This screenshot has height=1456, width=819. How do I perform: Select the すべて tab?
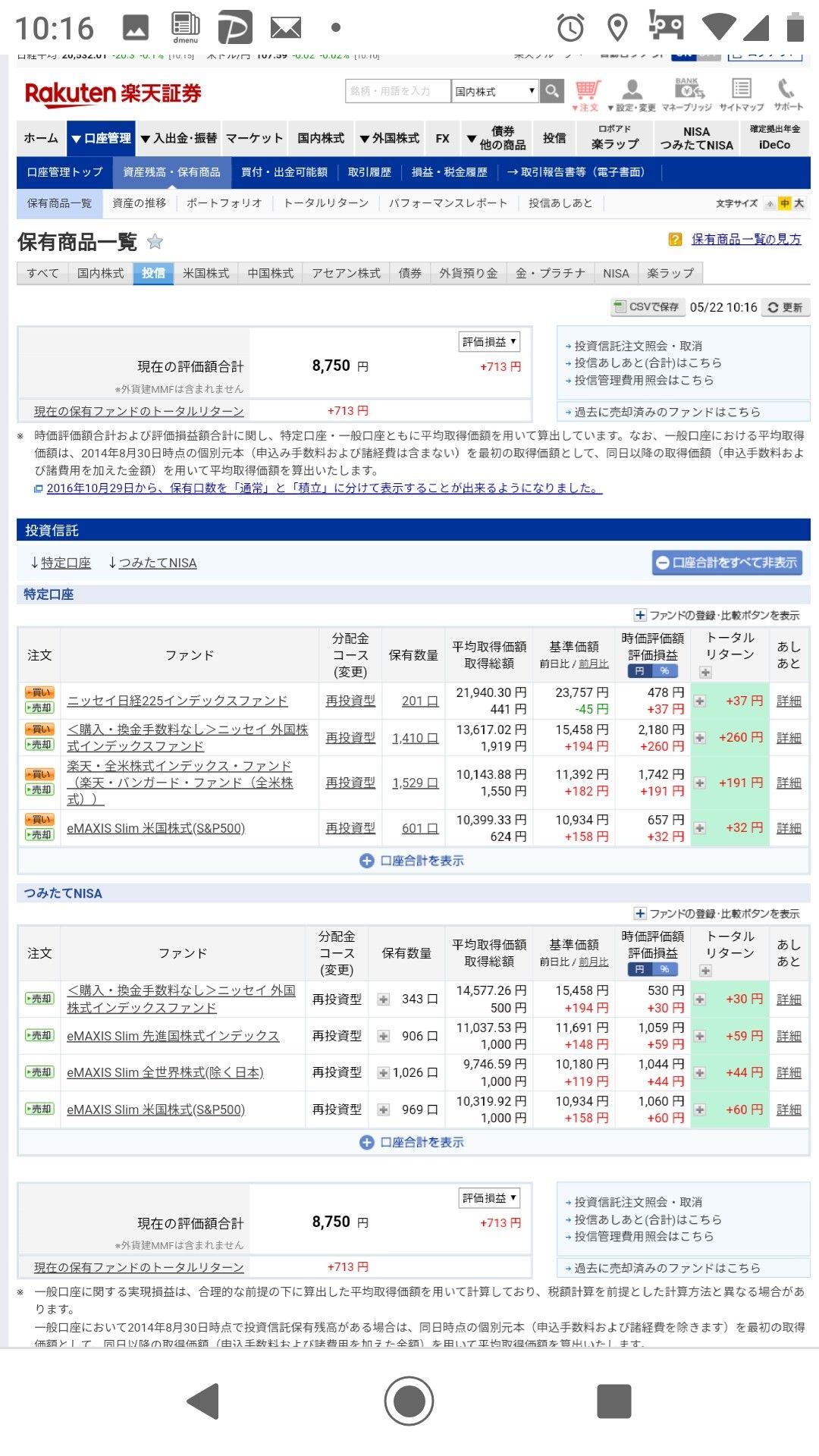coord(42,273)
